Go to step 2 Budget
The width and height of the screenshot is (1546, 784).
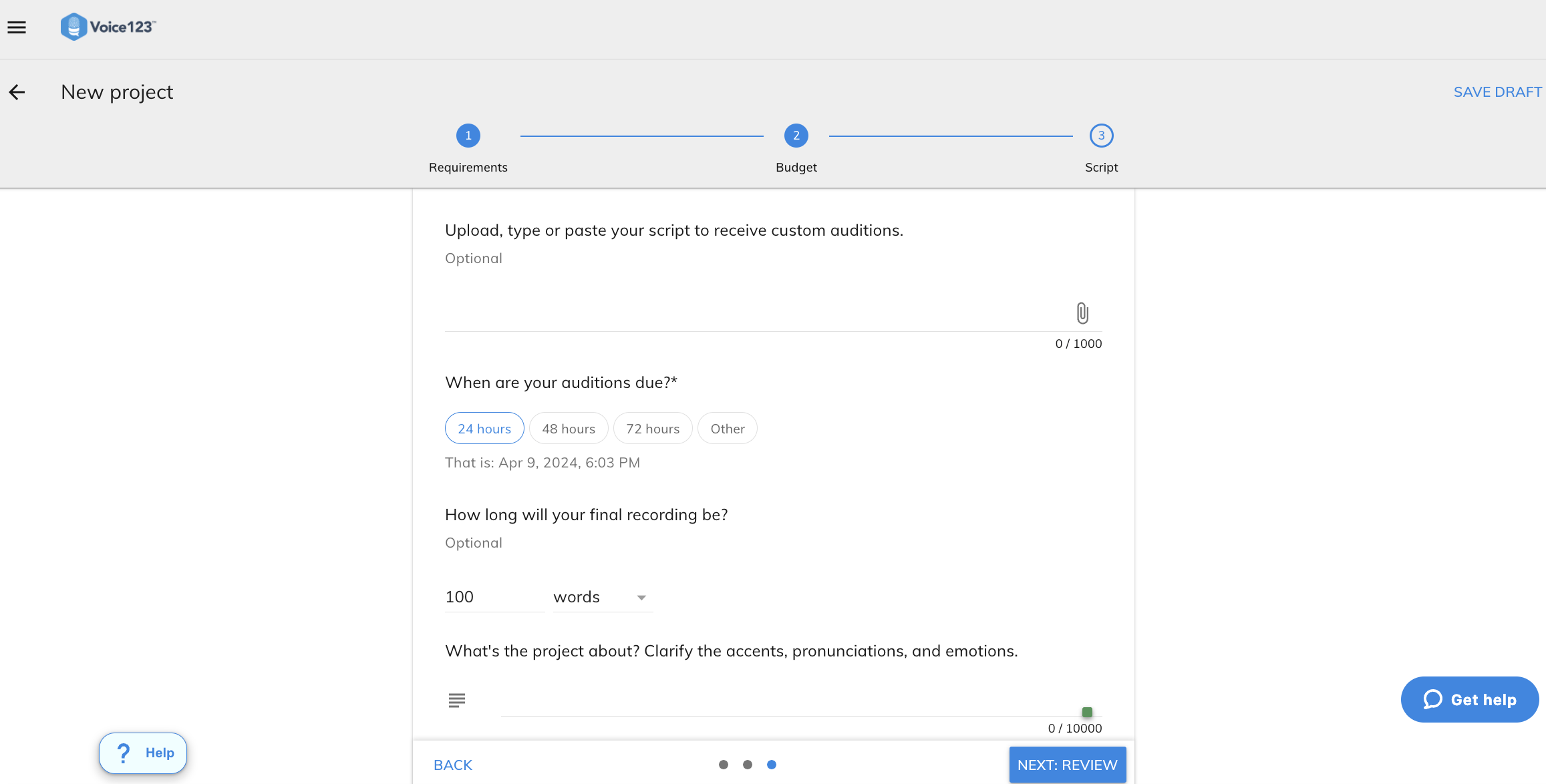point(796,136)
